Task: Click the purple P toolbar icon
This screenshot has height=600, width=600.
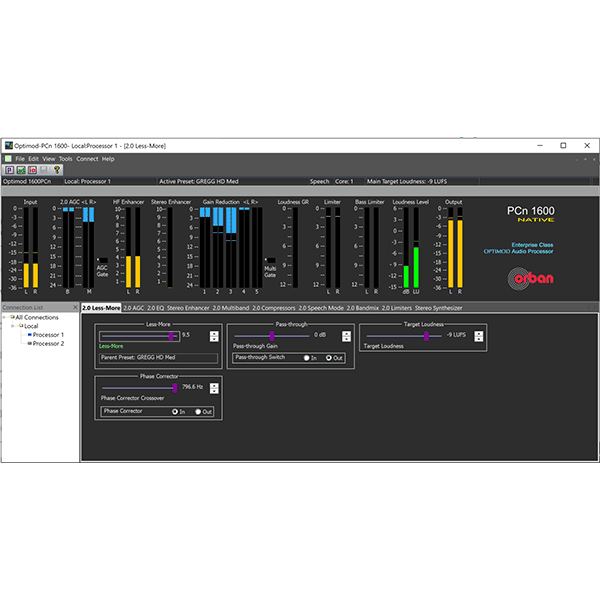Action: click(7, 170)
